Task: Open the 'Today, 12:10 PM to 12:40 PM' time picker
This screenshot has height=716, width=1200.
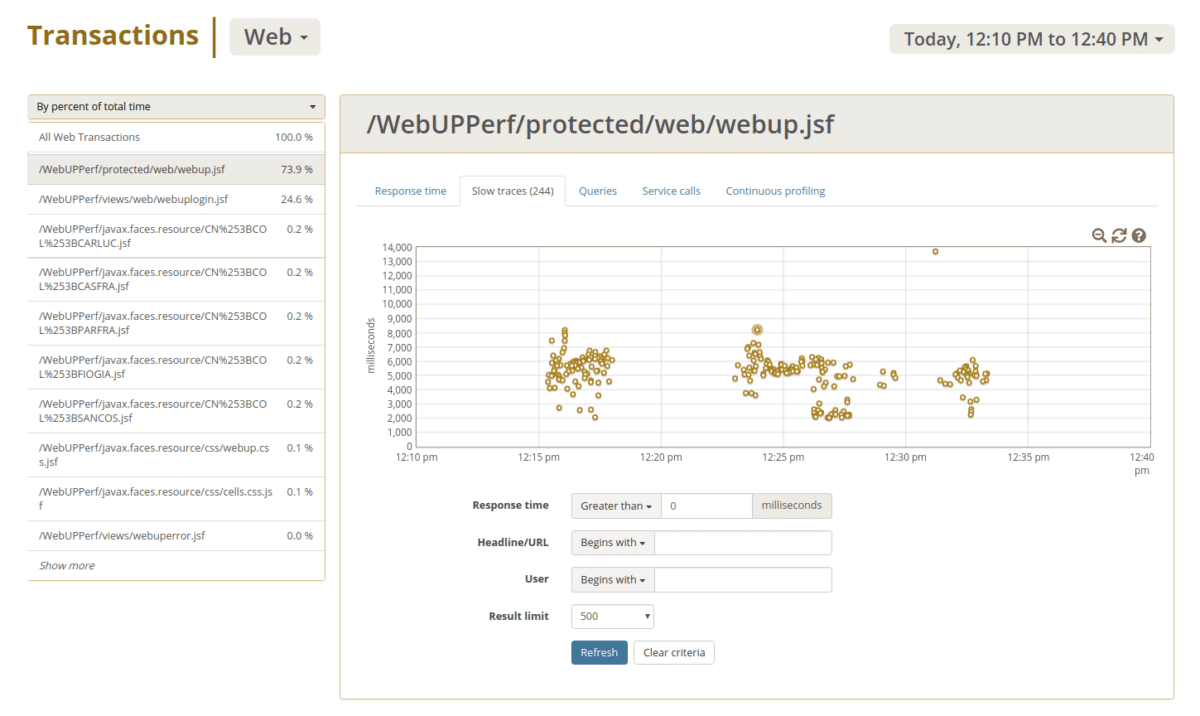Action: point(1032,39)
